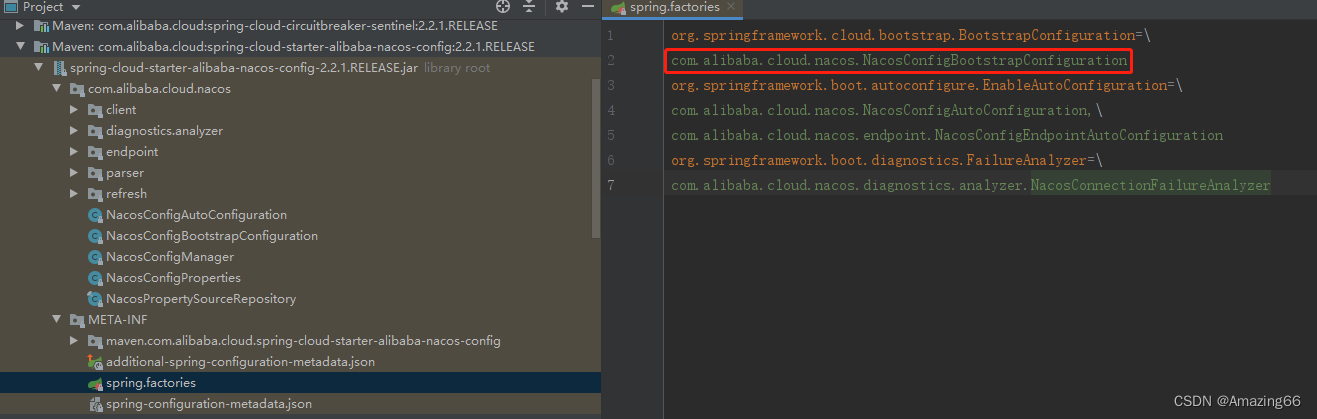Viewport: 1317px width, 419px height.
Task: Expand the refresh package
Action: (x=74, y=194)
